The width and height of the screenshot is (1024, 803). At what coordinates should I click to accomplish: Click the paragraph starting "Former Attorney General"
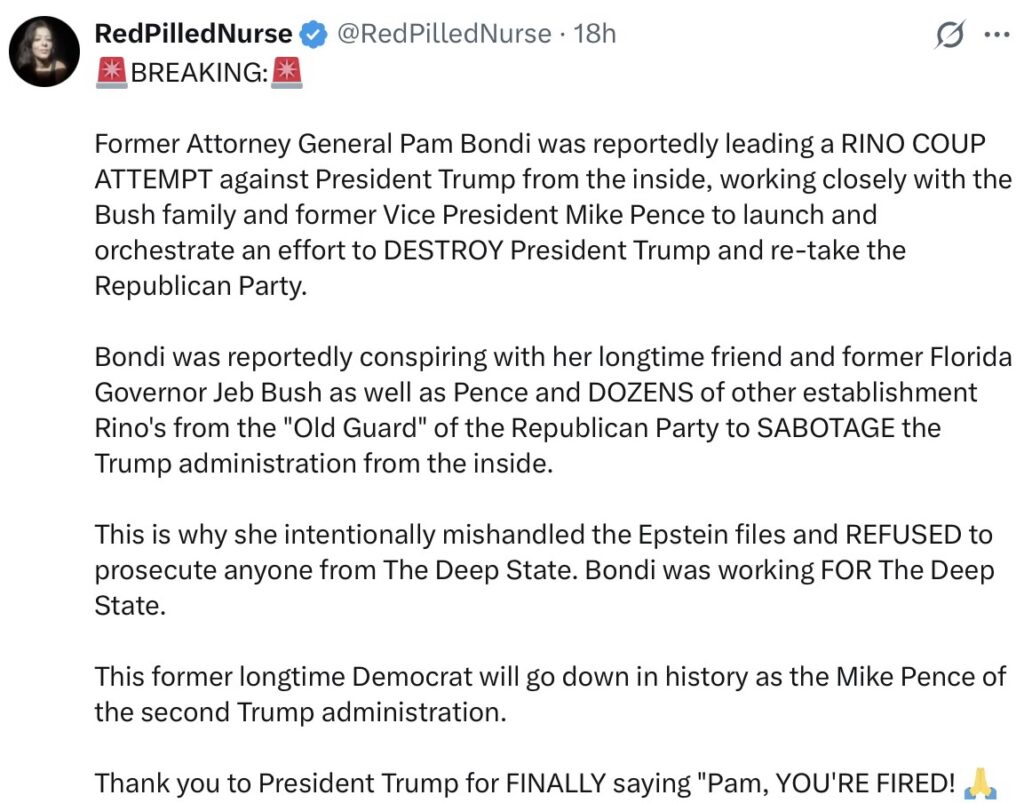coord(540,215)
